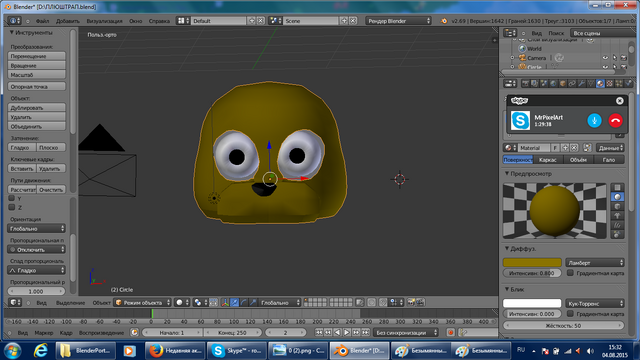Open Режим объекта mode dropdown
Image resolution: width=640 pixels, height=360 pixels.
click(x=142, y=303)
